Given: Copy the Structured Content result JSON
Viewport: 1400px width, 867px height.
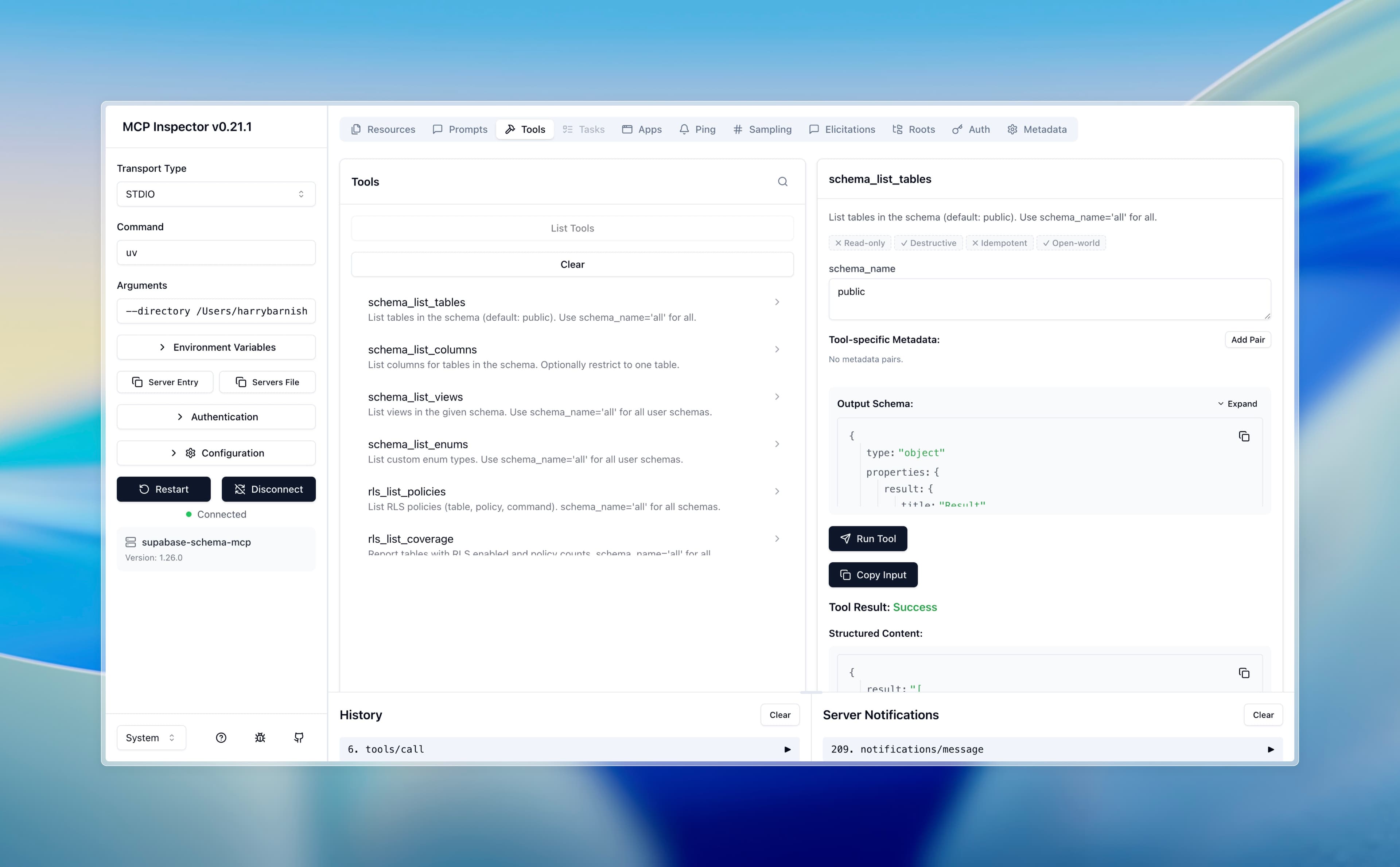Looking at the screenshot, I should [x=1244, y=673].
